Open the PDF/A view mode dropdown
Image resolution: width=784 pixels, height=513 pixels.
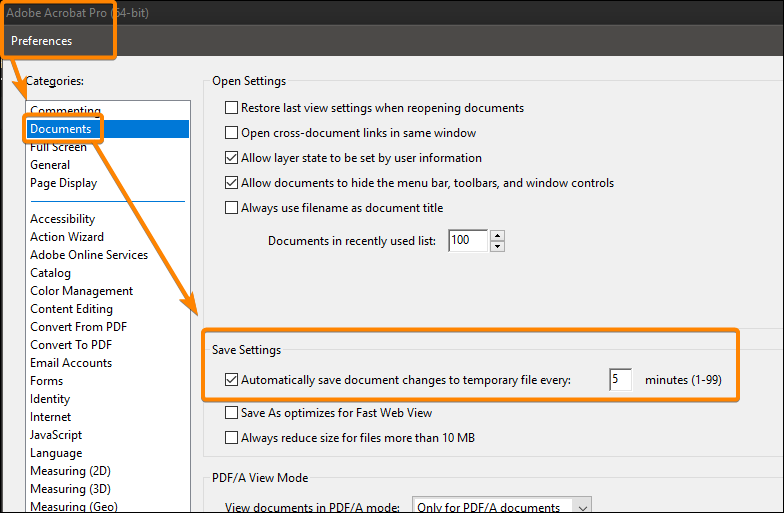point(502,507)
